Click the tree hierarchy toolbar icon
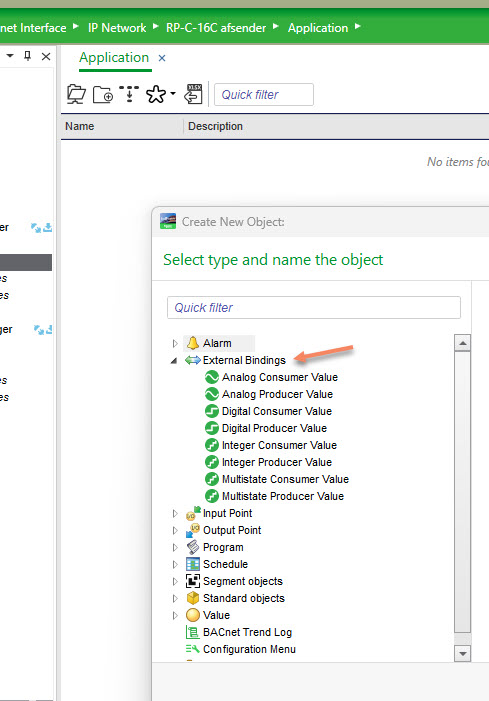This screenshot has height=701, width=489. (129, 94)
